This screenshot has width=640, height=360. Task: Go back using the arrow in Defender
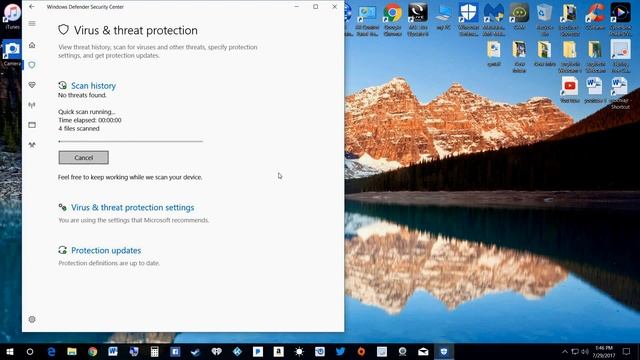pyautogui.click(x=32, y=7)
